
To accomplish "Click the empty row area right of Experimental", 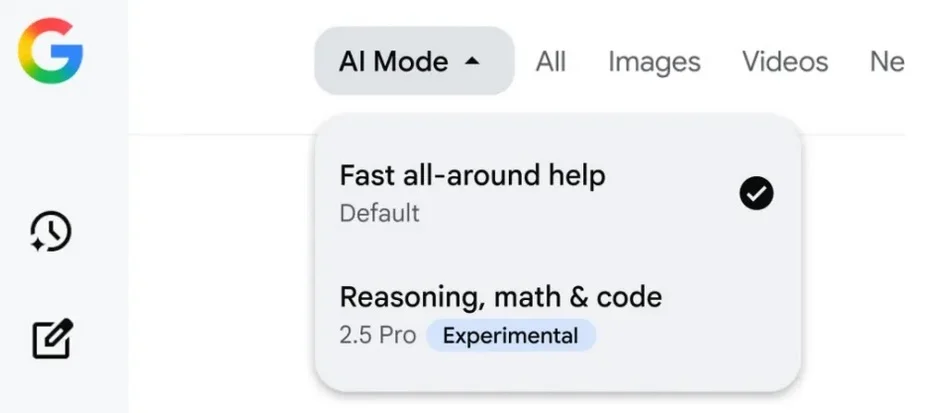I will coord(690,336).
